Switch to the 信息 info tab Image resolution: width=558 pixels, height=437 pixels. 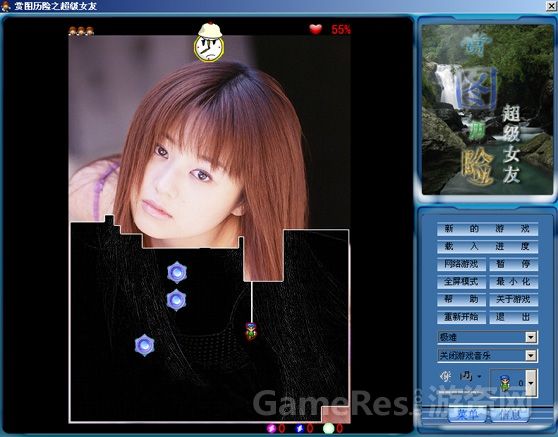click(510, 415)
